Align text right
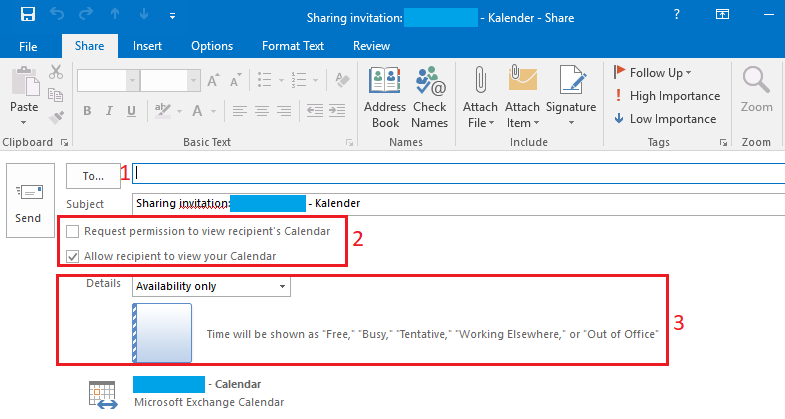Image resolution: width=785 pixels, height=419 pixels. coord(284,111)
